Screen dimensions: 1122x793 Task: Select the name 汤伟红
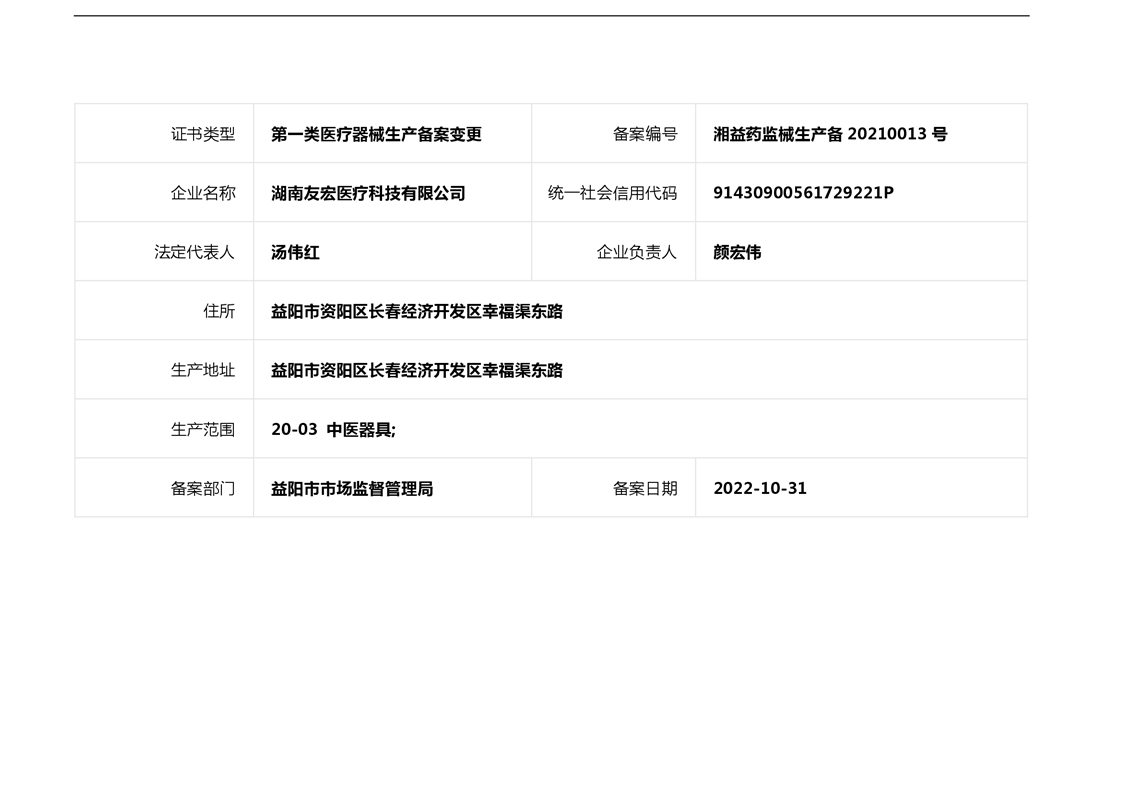[x=295, y=252]
